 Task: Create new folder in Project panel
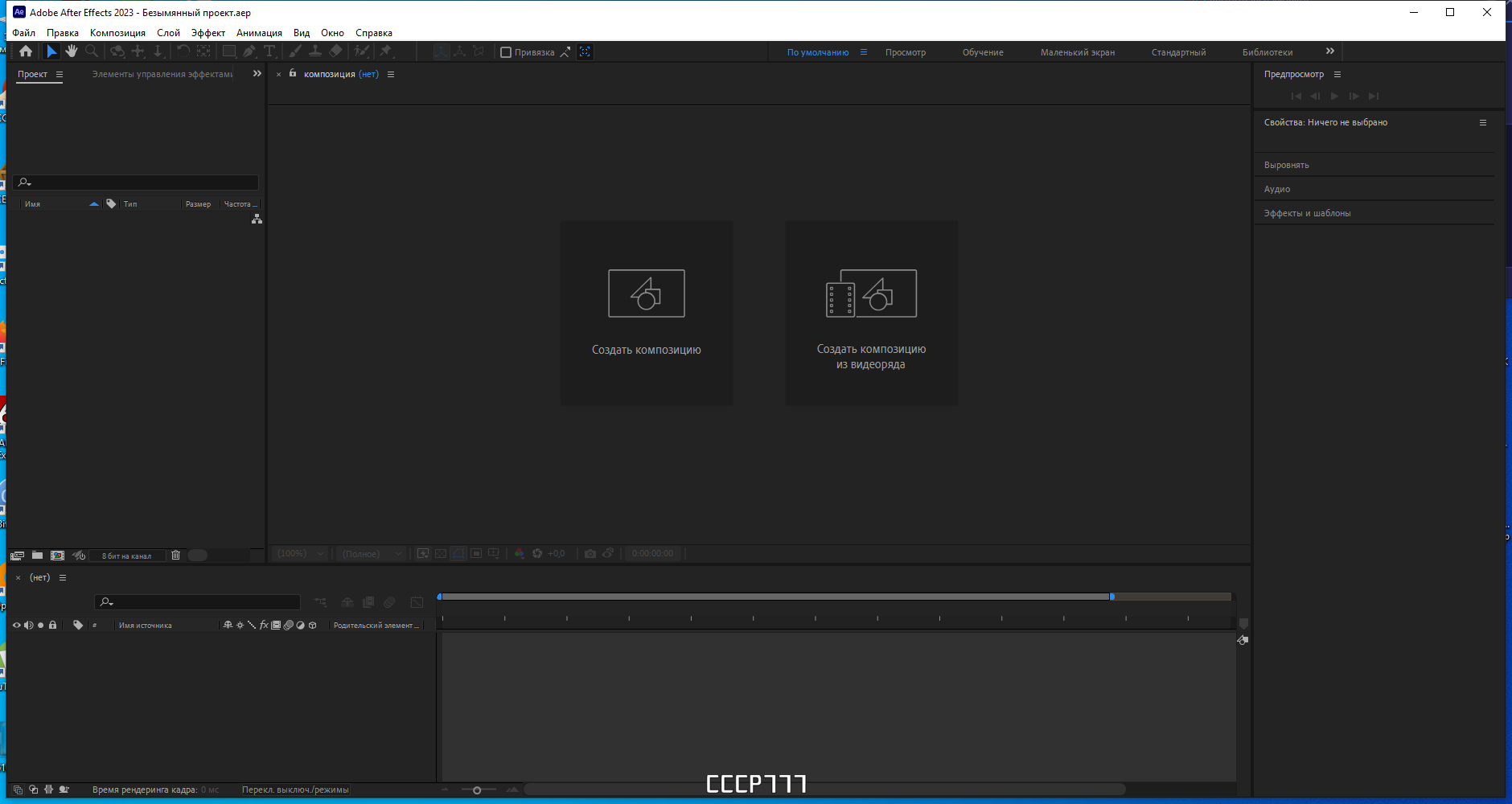click(37, 556)
